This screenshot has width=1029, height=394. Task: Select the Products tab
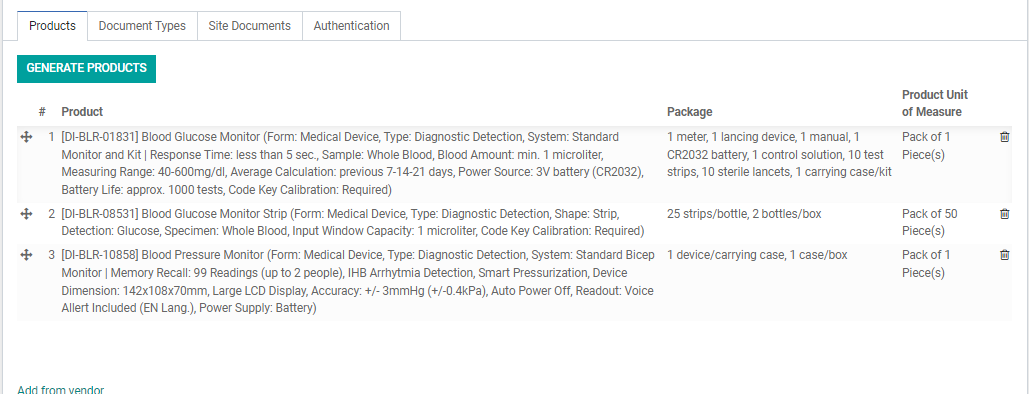click(x=52, y=26)
